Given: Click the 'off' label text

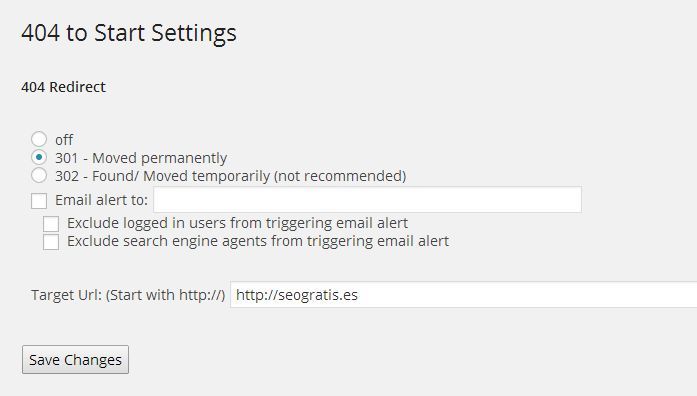Looking at the screenshot, I should [64, 140].
